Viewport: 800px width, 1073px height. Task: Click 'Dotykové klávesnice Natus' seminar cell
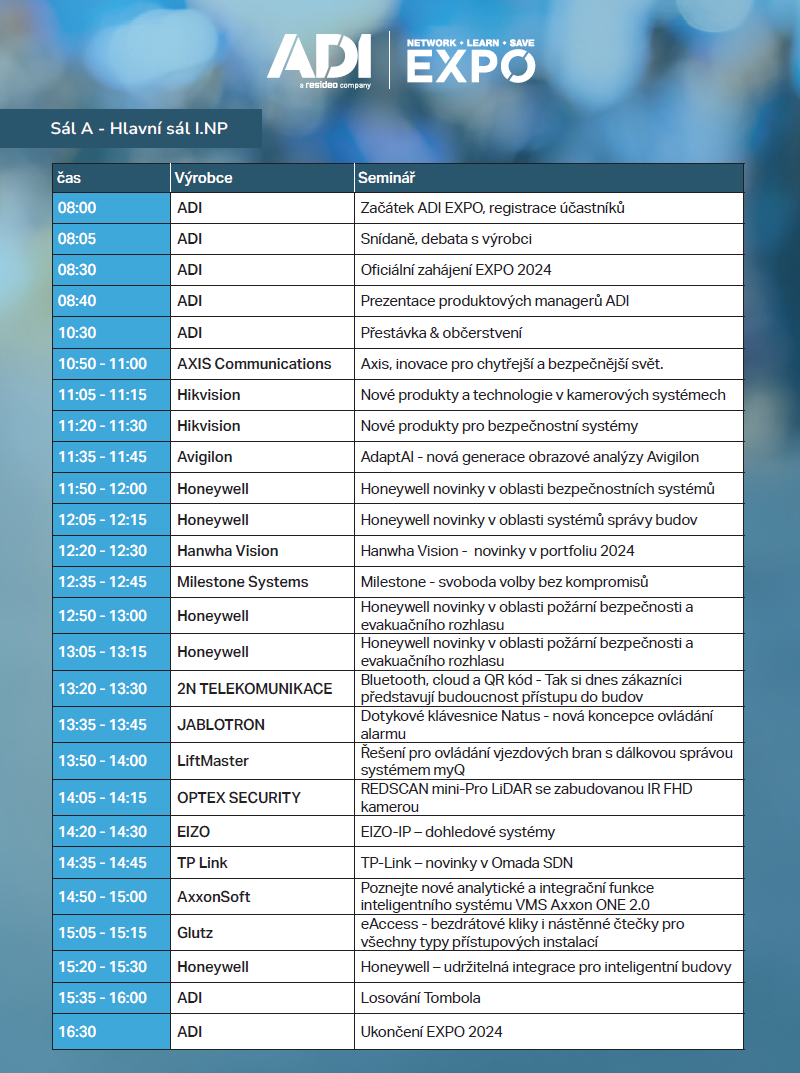(x=549, y=725)
